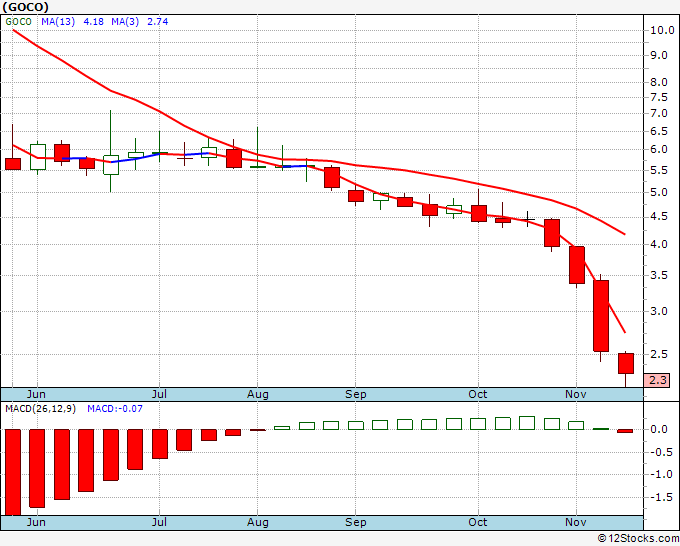Viewport: 680px width, 546px height.
Task: Click the large red candle from 3.5 to 2.5
Action: click(601, 316)
